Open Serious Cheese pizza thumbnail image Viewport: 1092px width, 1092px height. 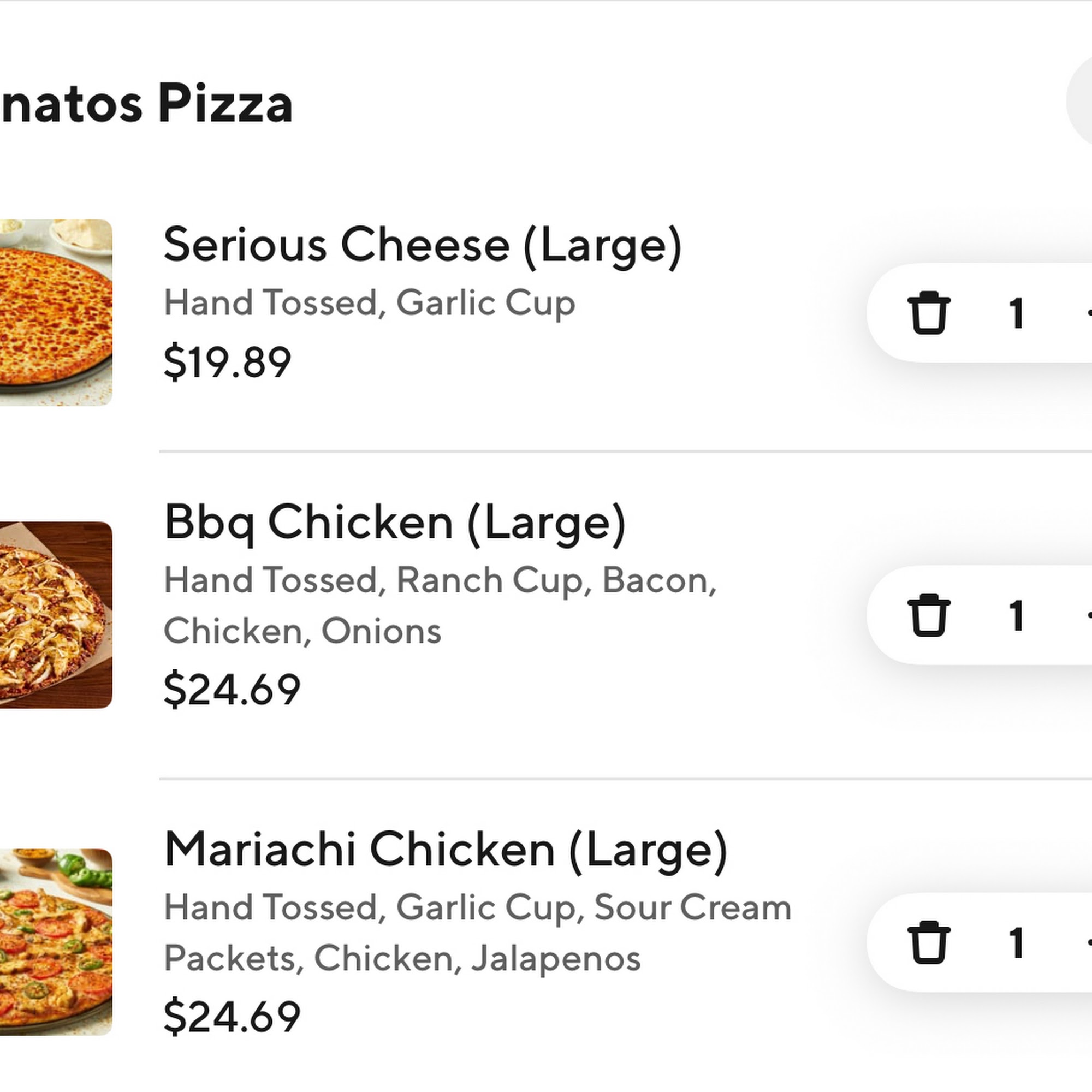point(56,312)
